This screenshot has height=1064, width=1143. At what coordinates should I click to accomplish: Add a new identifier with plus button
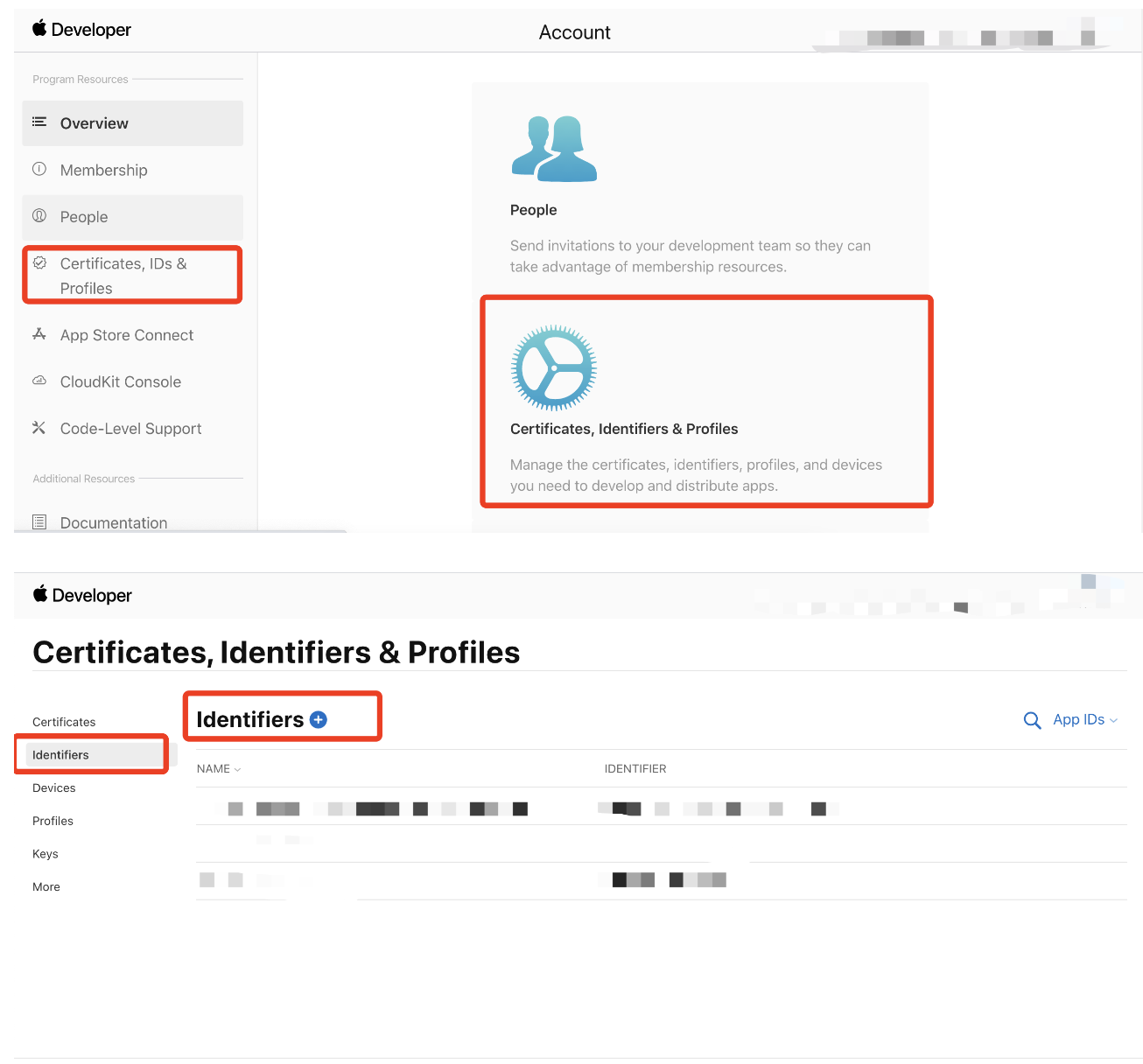point(319,719)
